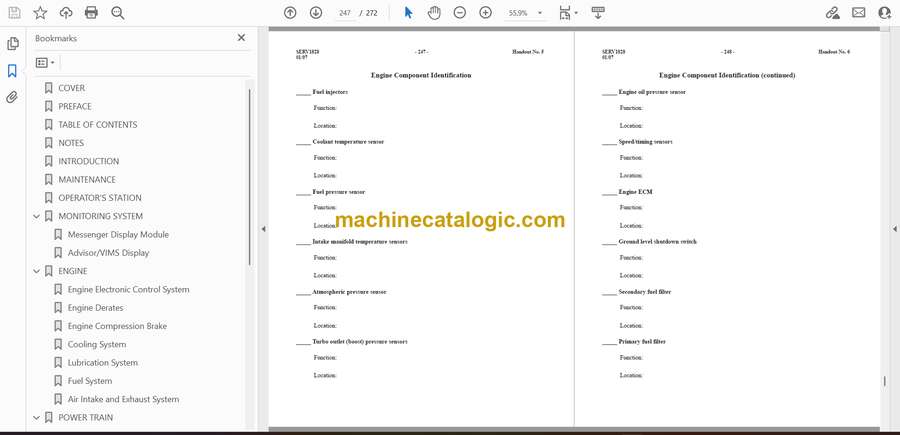Collapse the ENGINE bookmark group
The width and height of the screenshot is (900, 435).
(x=37, y=271)
